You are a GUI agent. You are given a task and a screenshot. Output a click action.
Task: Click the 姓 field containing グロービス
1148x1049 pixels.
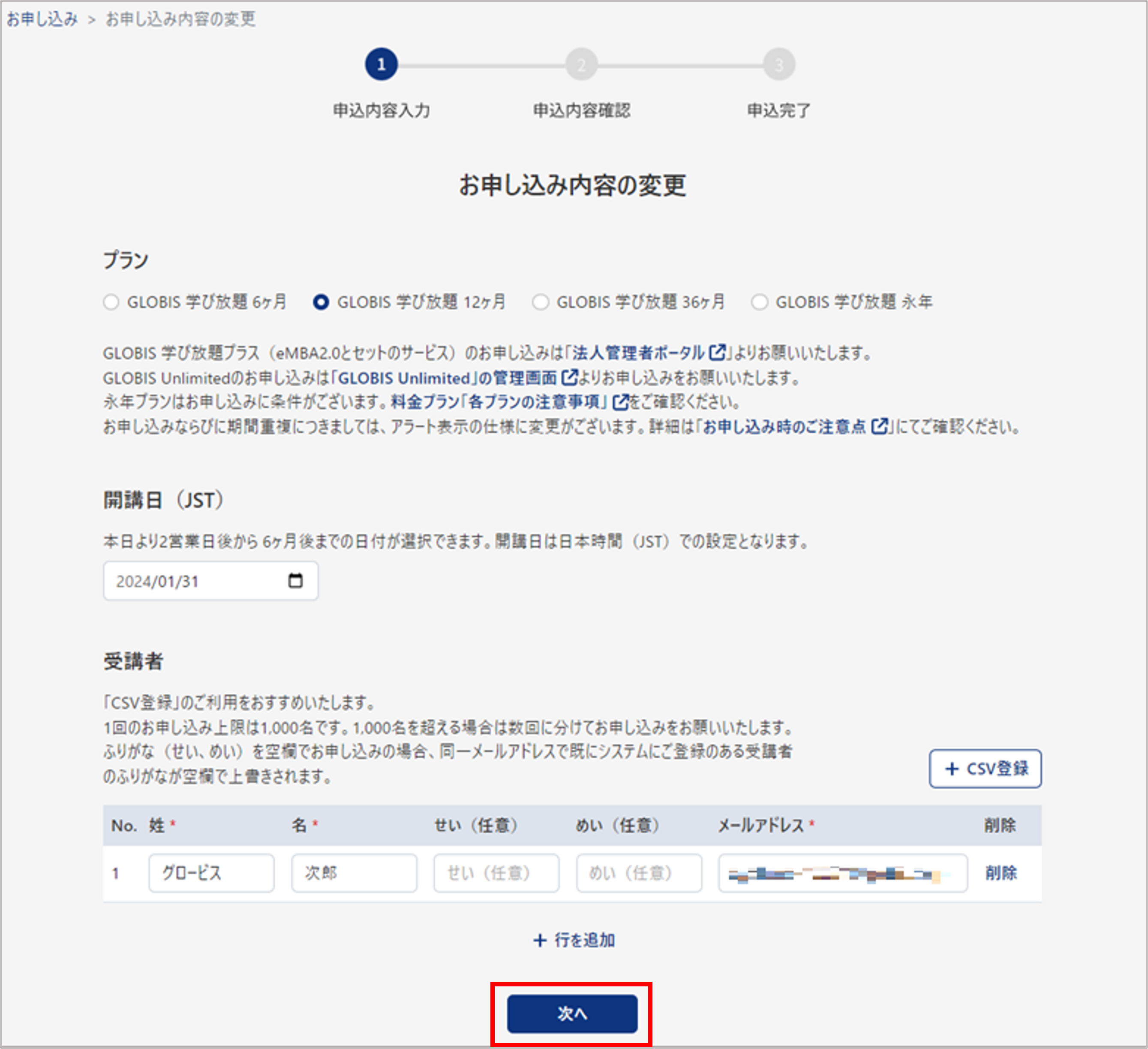tap(211, 873)
